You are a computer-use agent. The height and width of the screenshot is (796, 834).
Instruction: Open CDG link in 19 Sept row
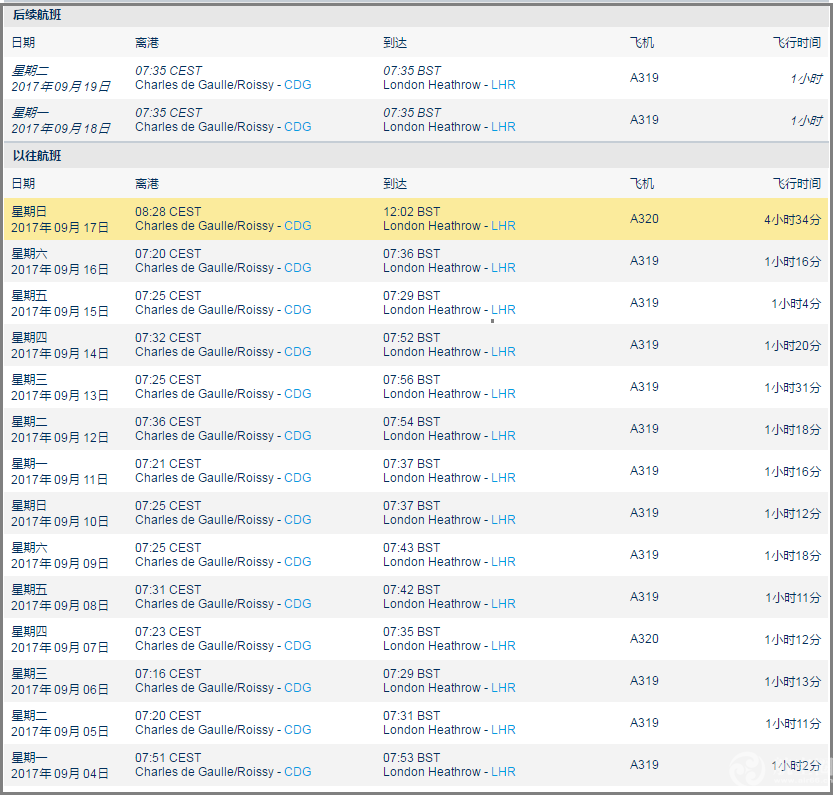coord(297,85)
